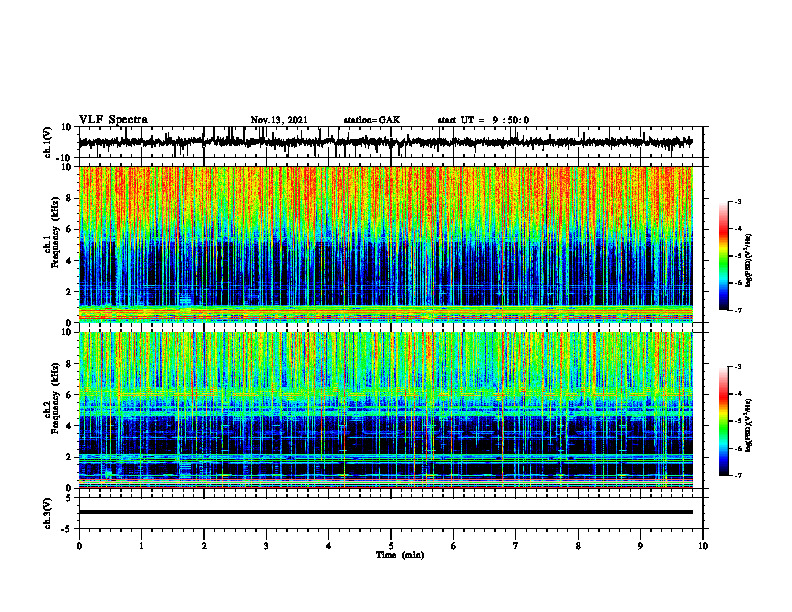Click time axis tick label "5"
This screenshot has width=792, height=612.
click(x=391, y=546)
